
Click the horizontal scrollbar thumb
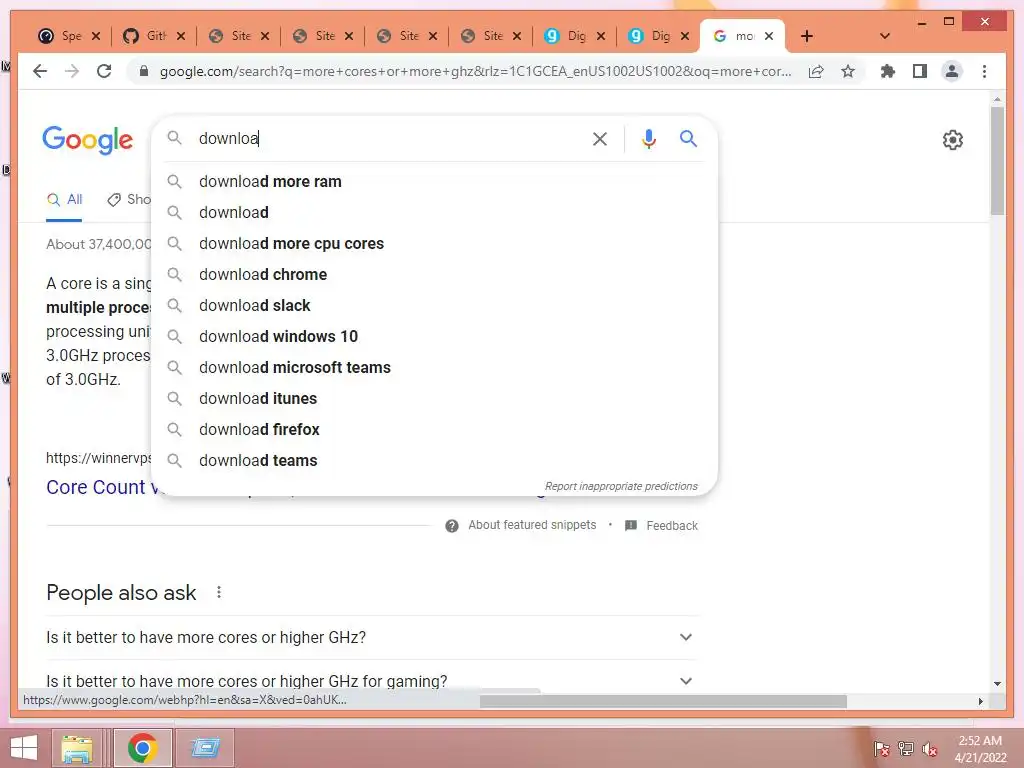pyautogui.click(x=663, y=701)
